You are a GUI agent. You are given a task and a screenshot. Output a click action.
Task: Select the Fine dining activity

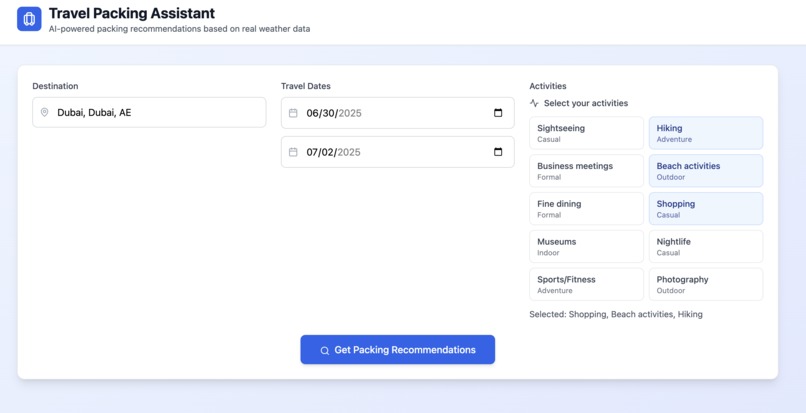coord(587,208)
